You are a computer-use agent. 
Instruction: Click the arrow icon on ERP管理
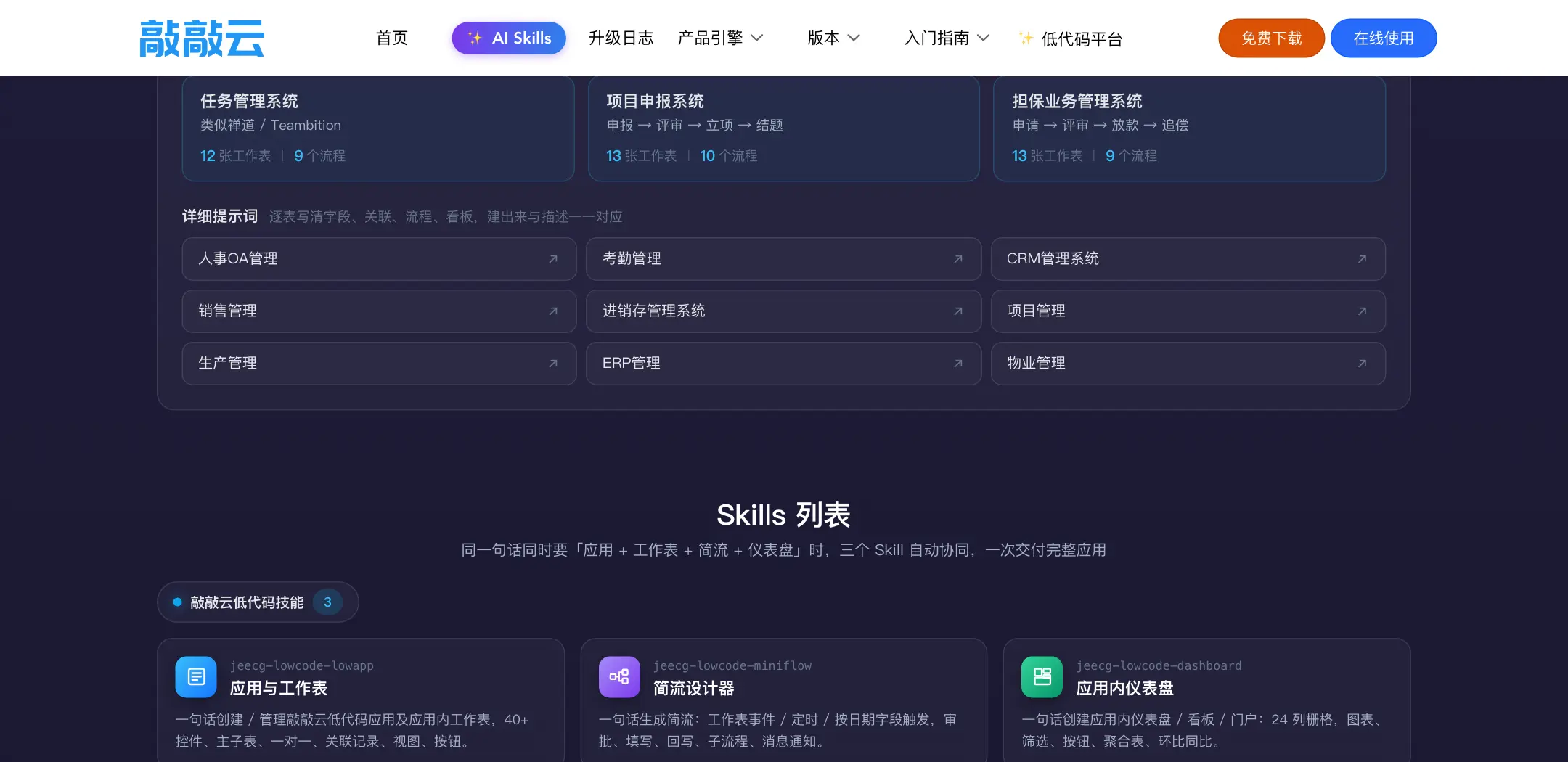pyautogui.click(x=958, y=364)
